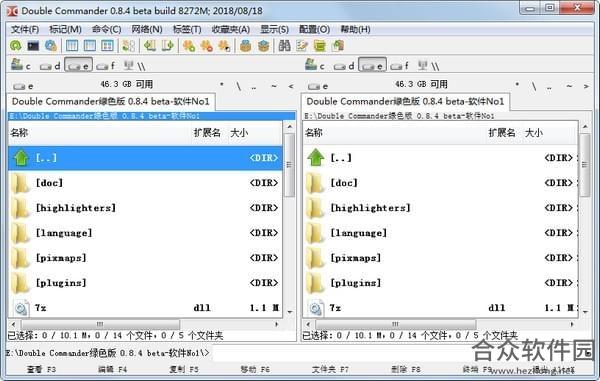600x381 pixels.
Task: Open network \\ in right drive bar
Action: 429,66
